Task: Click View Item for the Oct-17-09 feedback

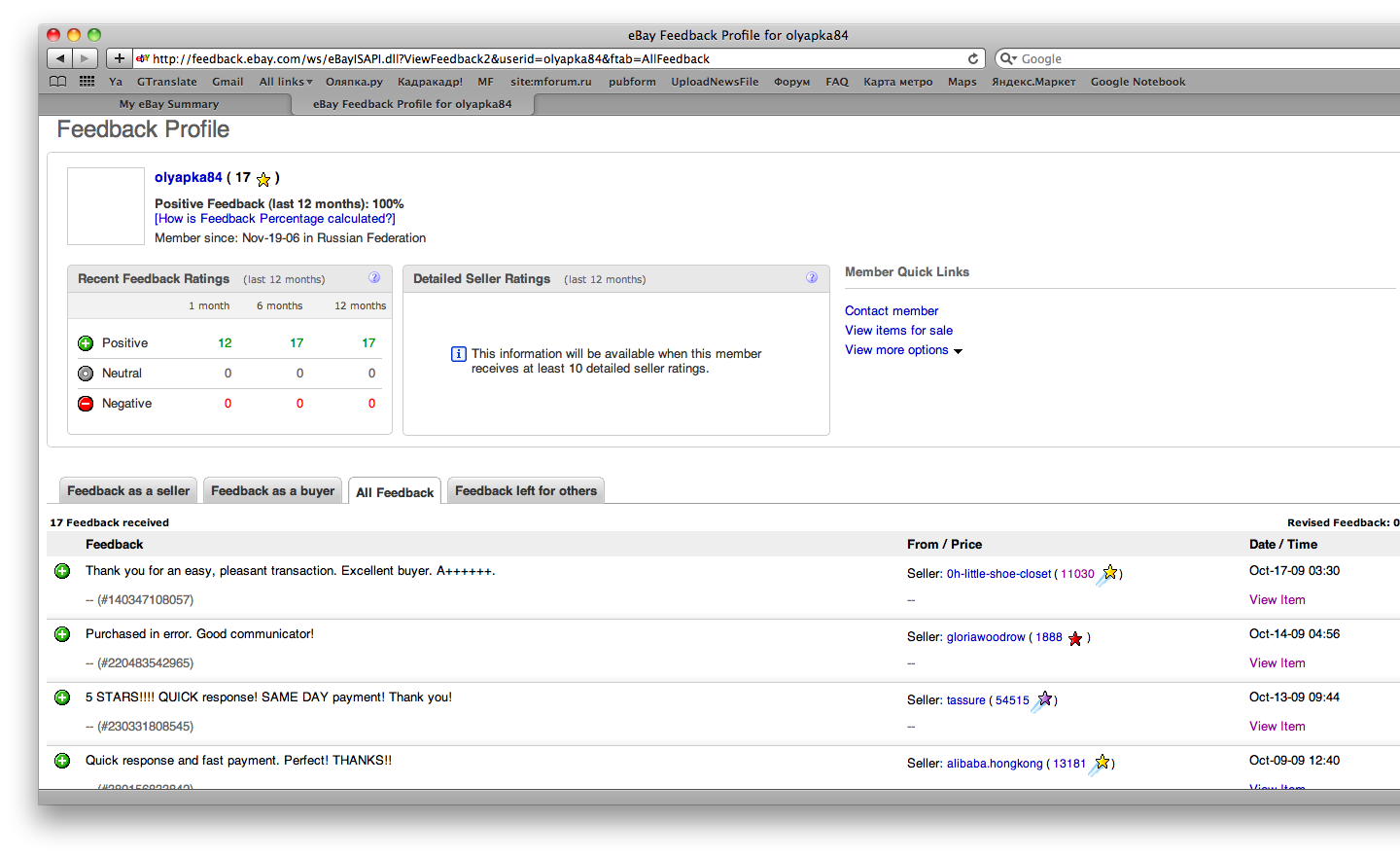Action: (x=1277, y=600)
